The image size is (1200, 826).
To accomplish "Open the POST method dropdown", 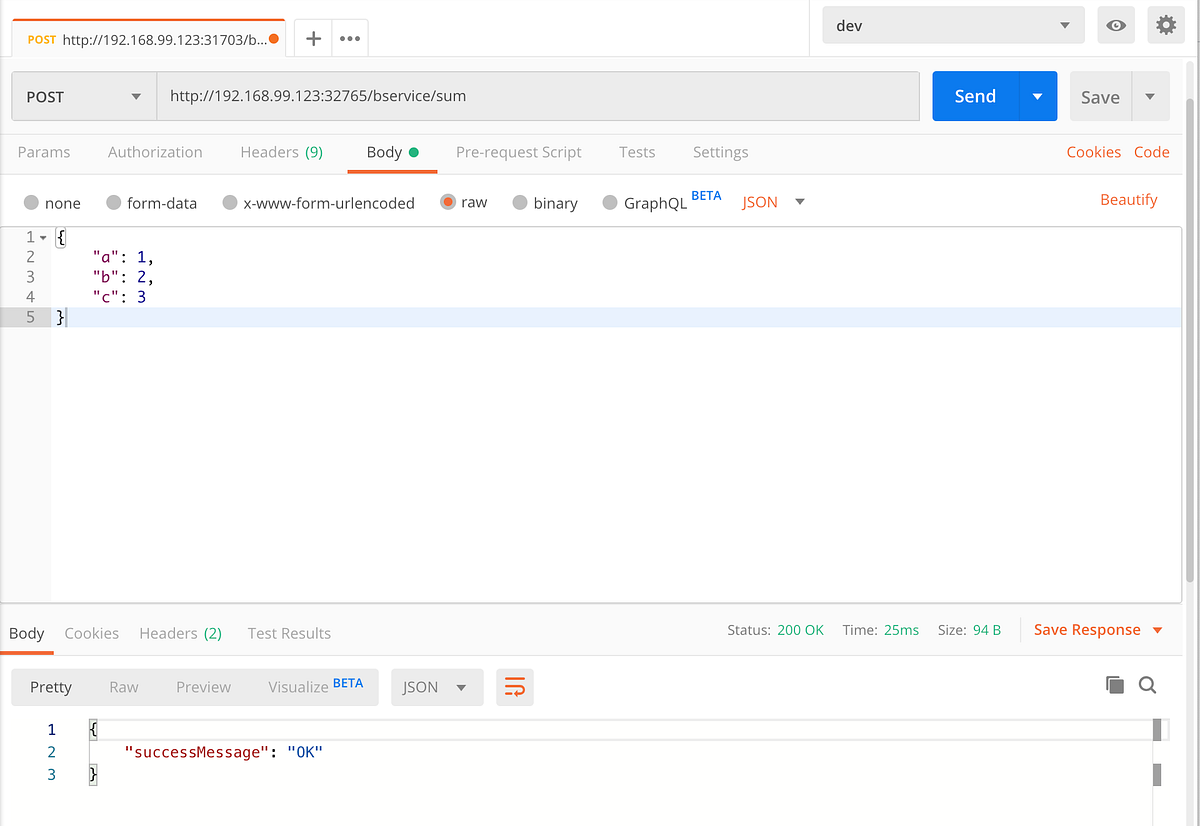I will [x=83, y=96].
